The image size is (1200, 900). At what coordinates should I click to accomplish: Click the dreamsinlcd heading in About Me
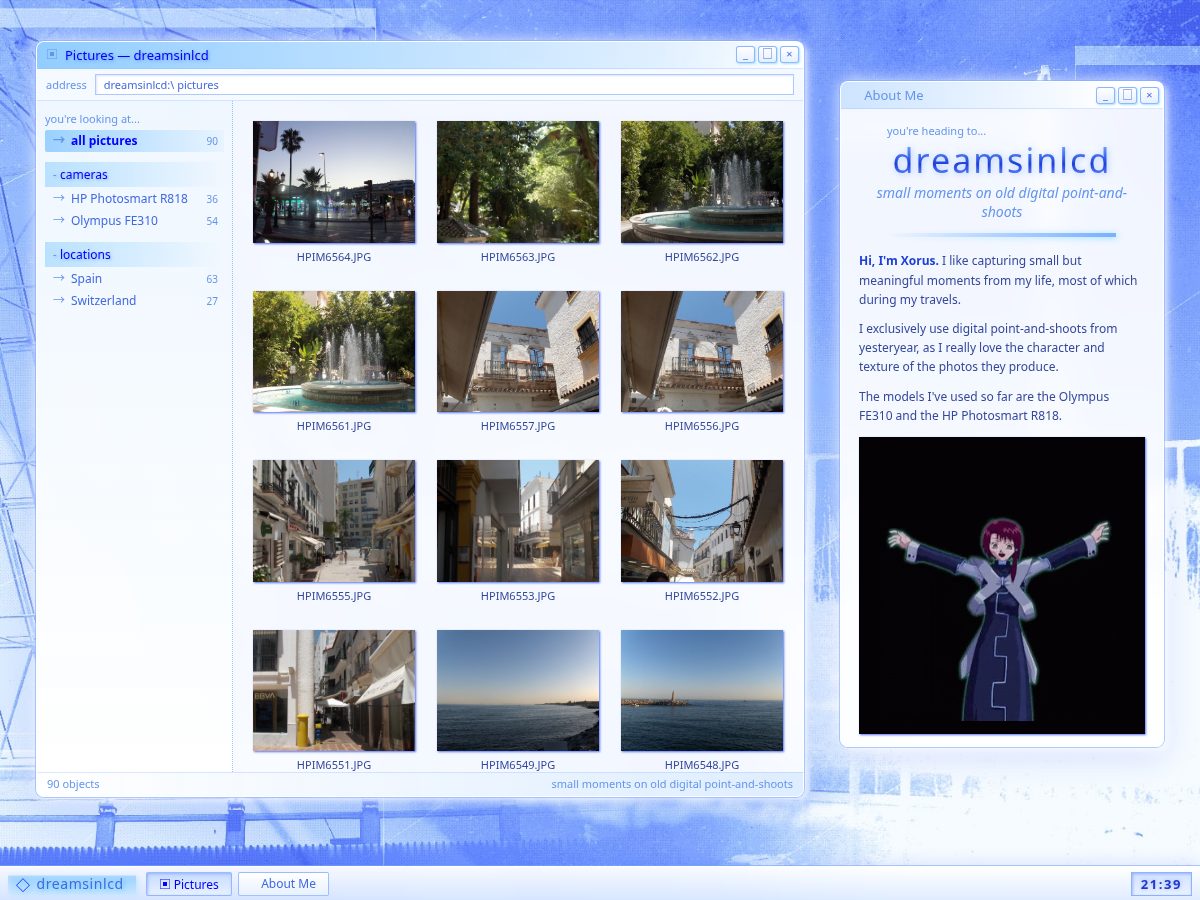click(x=1001, y=160)
